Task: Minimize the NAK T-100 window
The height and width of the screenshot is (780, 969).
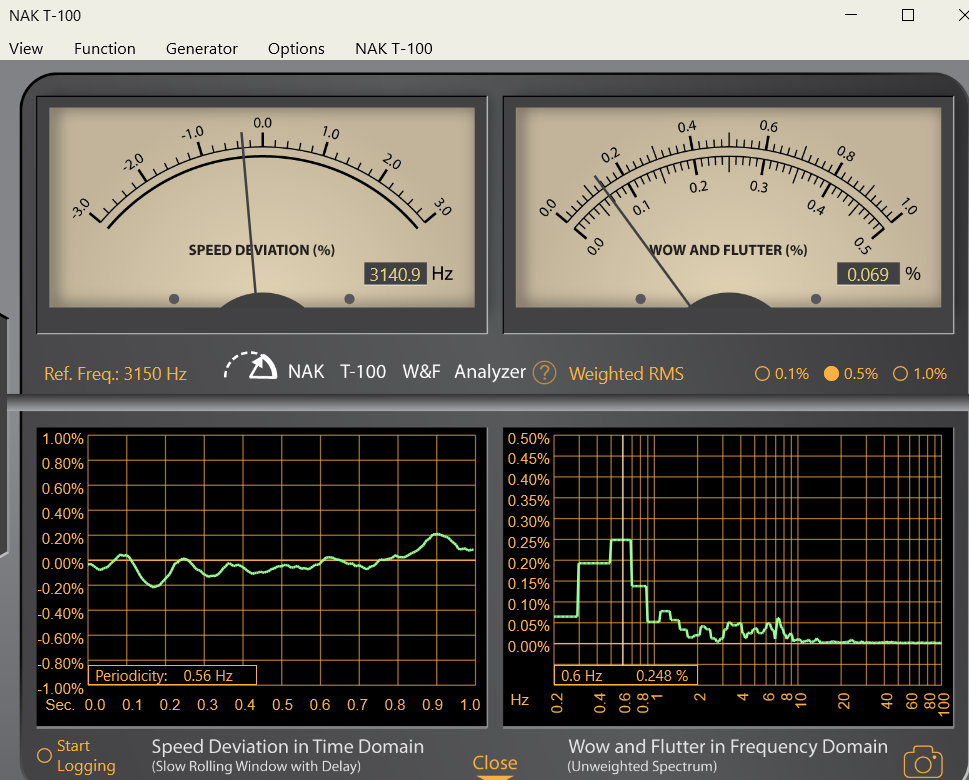Action: click(x=851, y=15)
